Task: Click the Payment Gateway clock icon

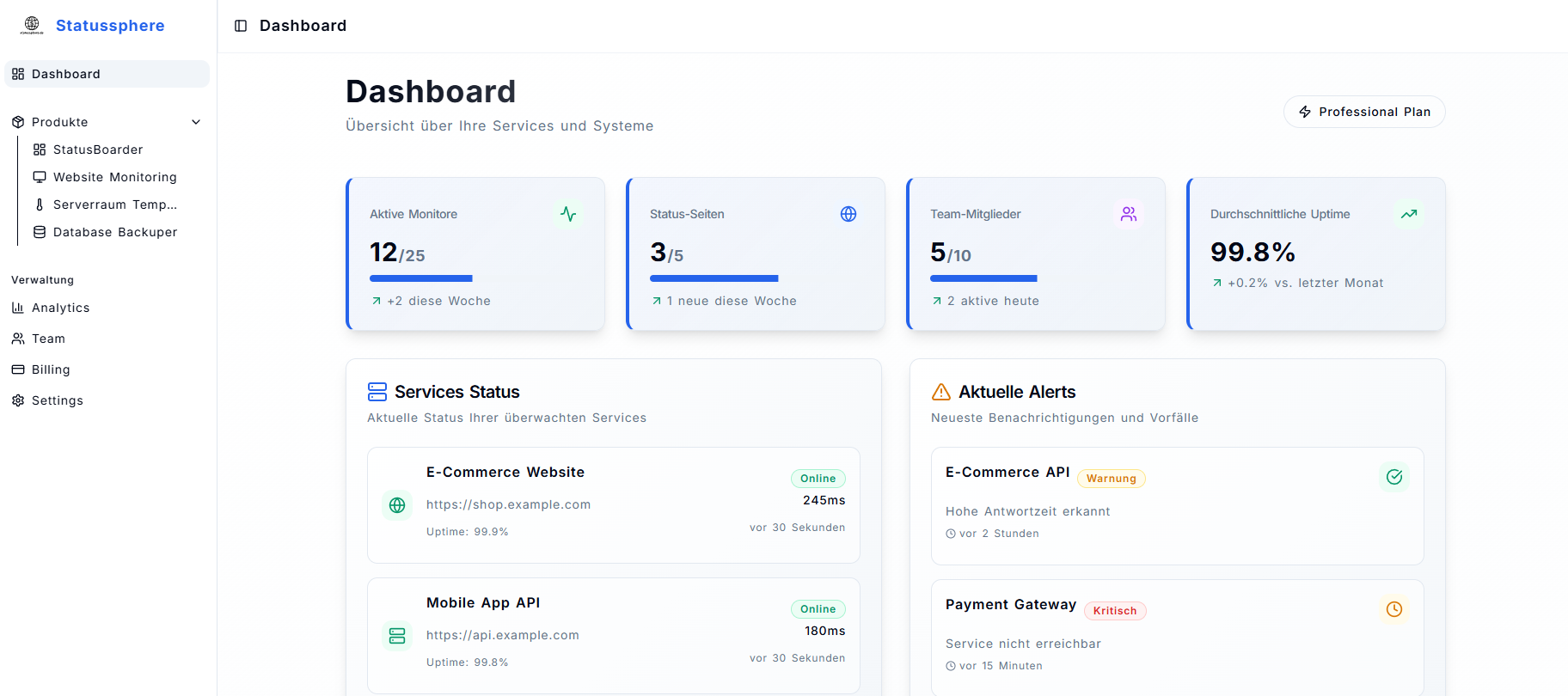Action: [x=1394, y=609]
